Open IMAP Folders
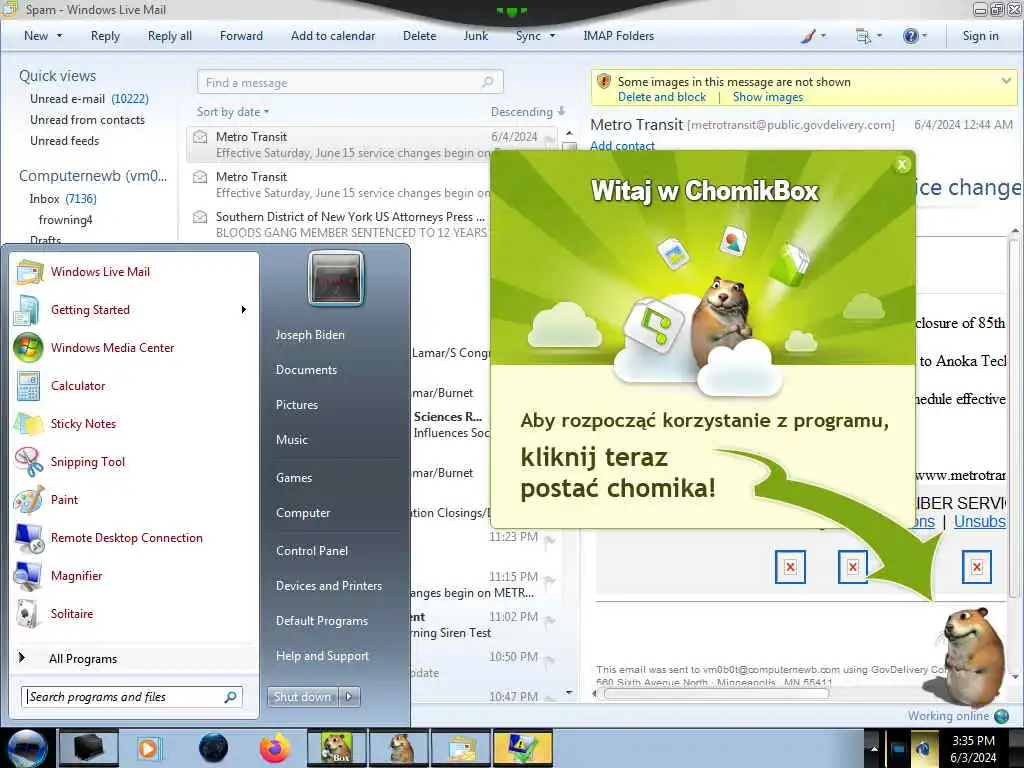The image size is (1024, 768). [x=618, y=36]
